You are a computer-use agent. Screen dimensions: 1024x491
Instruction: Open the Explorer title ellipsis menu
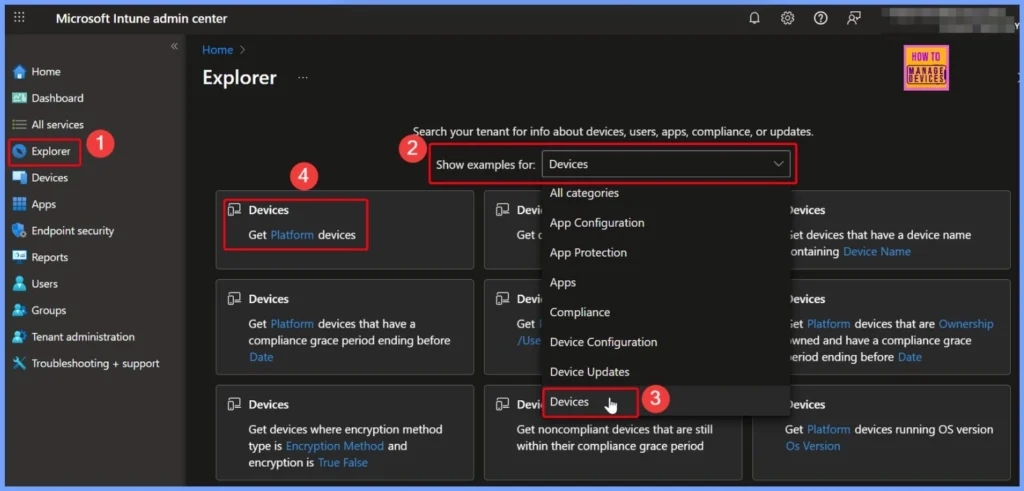click(302, 78)
